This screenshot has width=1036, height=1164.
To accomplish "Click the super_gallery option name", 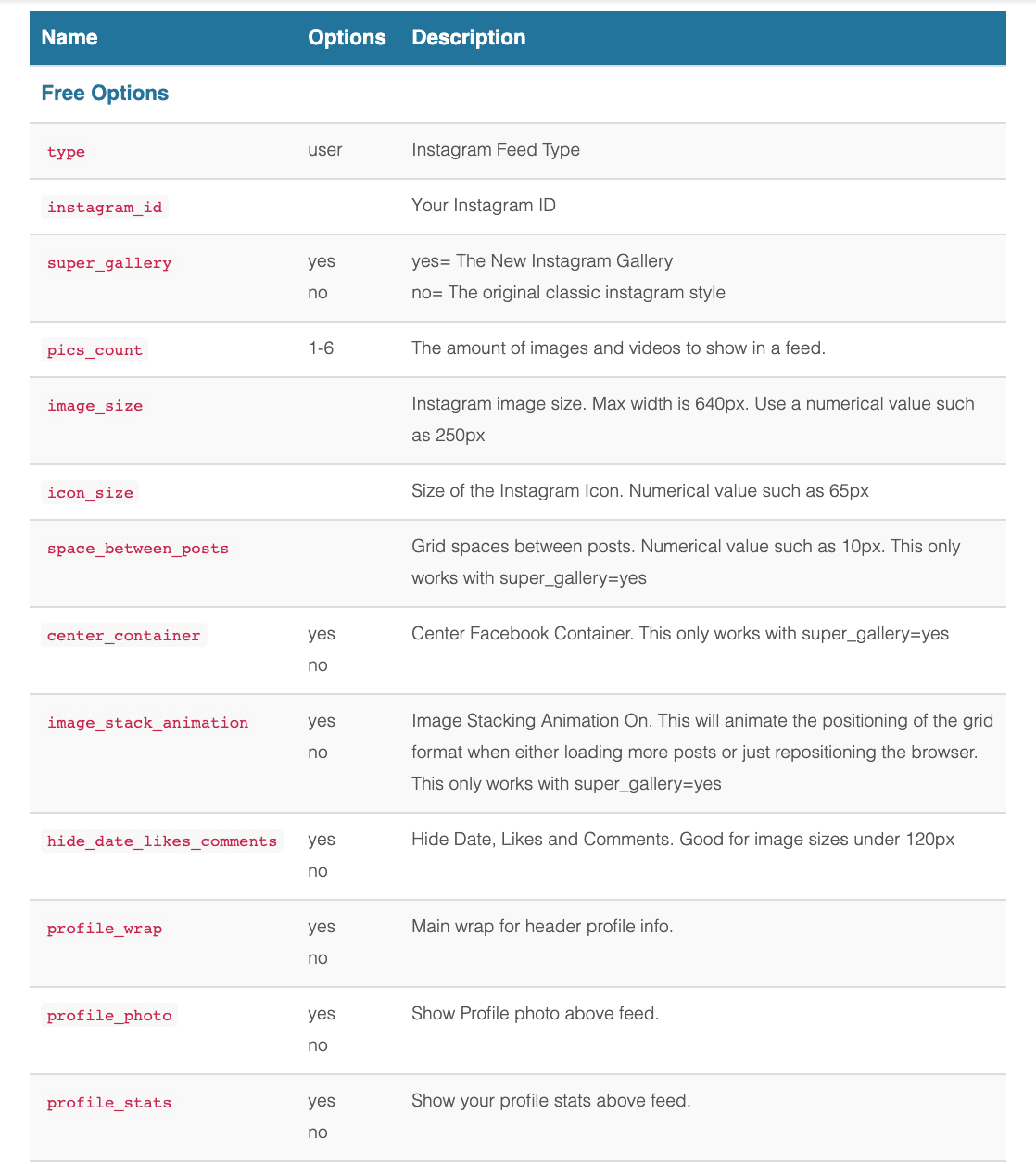I will click(109, 263).
